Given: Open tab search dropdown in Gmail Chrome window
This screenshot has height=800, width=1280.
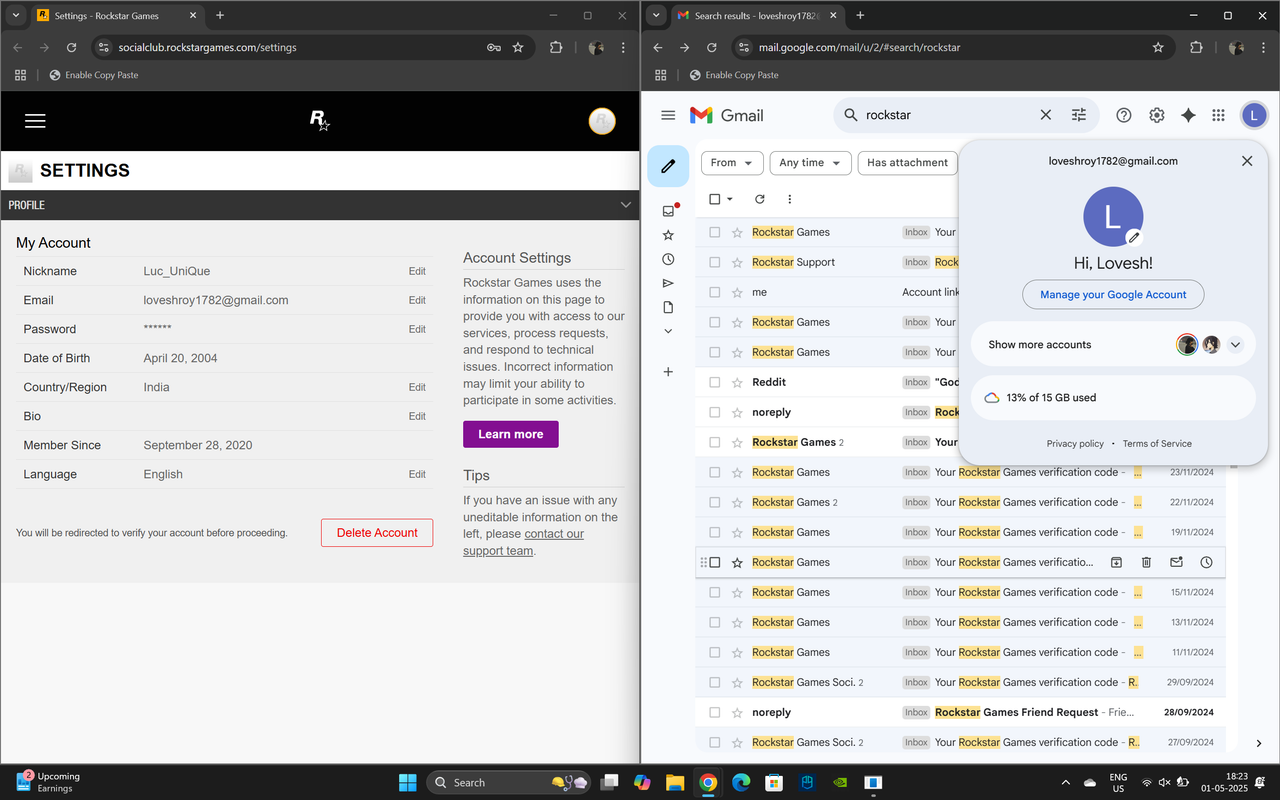Looking at the screenshot, I should (x=656, y=15).
